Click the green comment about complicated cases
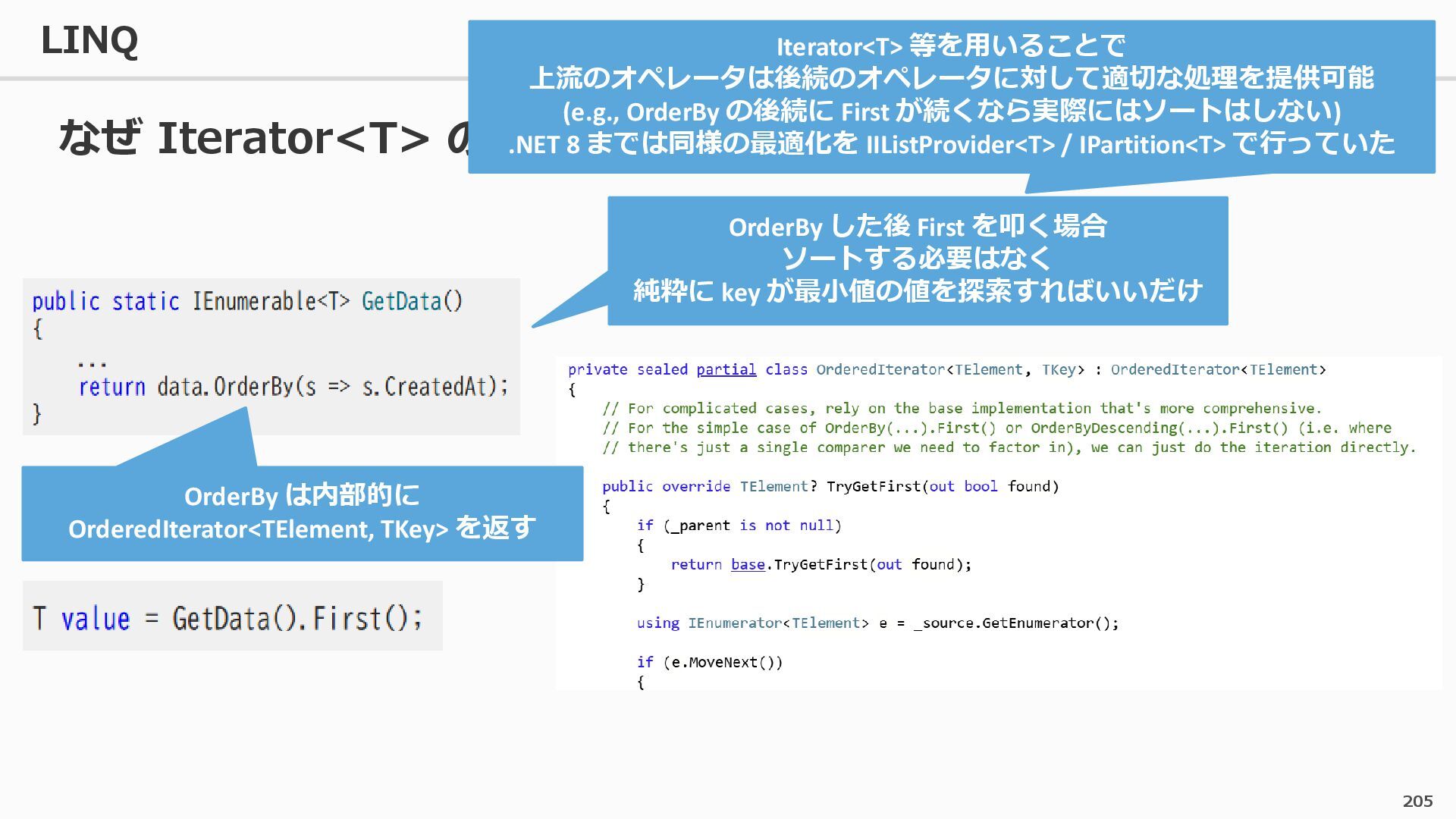Viewport: 1456px width, 819px height. 962,409
